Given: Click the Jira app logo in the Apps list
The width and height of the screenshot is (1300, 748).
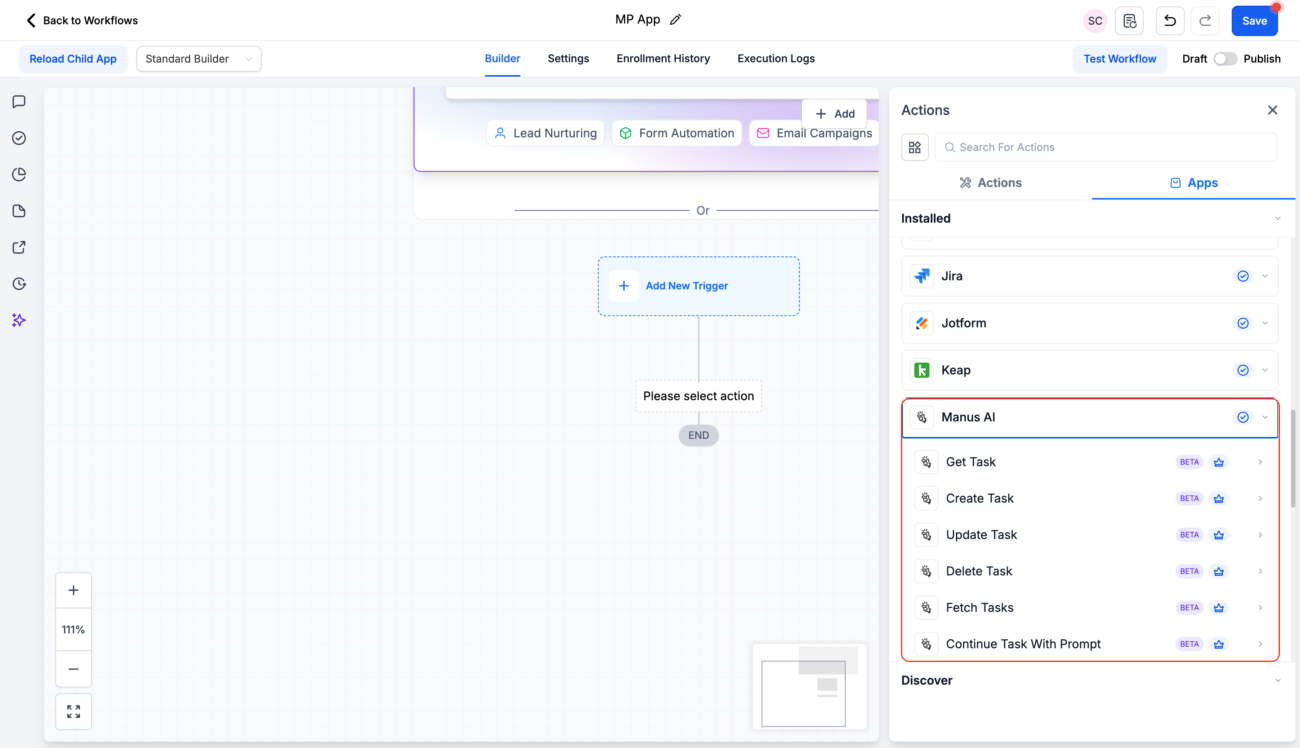Looking at the screenshot, I should (922, 275).
